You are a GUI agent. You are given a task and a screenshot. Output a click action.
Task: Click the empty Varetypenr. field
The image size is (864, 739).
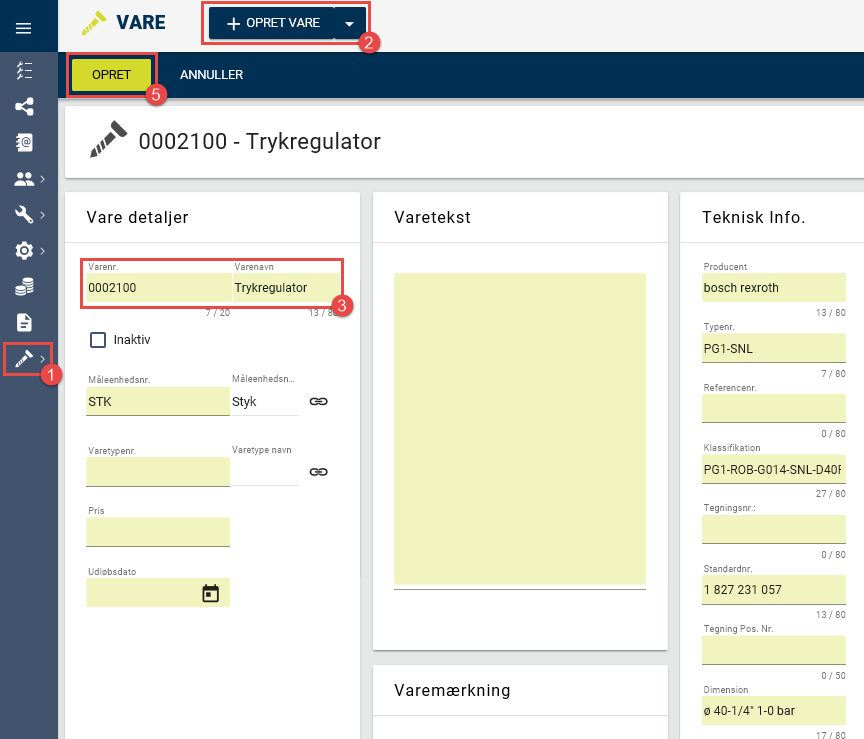(x=158, y=472)
